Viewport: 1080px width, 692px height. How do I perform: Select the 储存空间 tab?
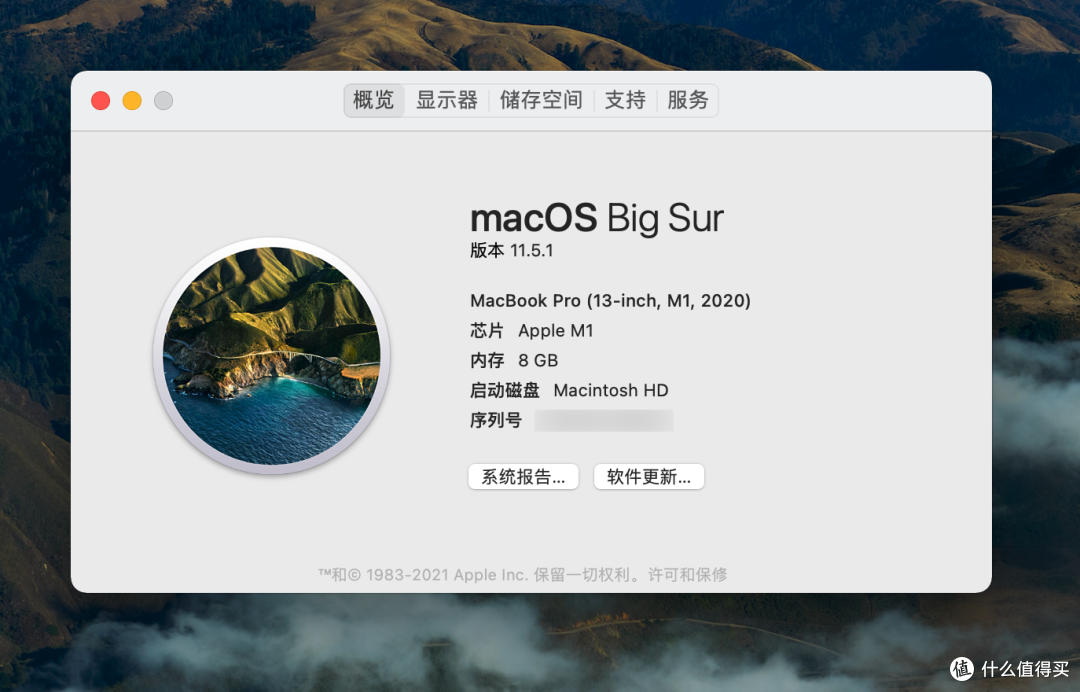point(541,101)
